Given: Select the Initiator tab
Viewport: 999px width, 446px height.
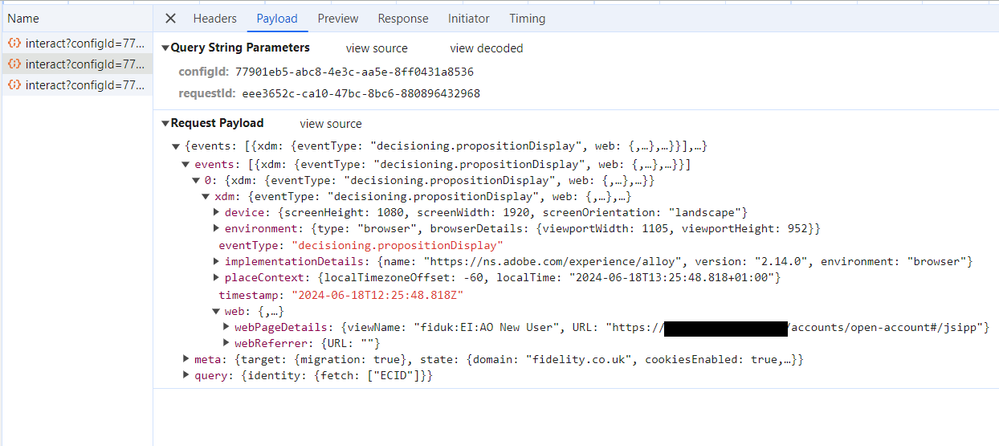Looking at the screenshot, I should tap(468, 19).
